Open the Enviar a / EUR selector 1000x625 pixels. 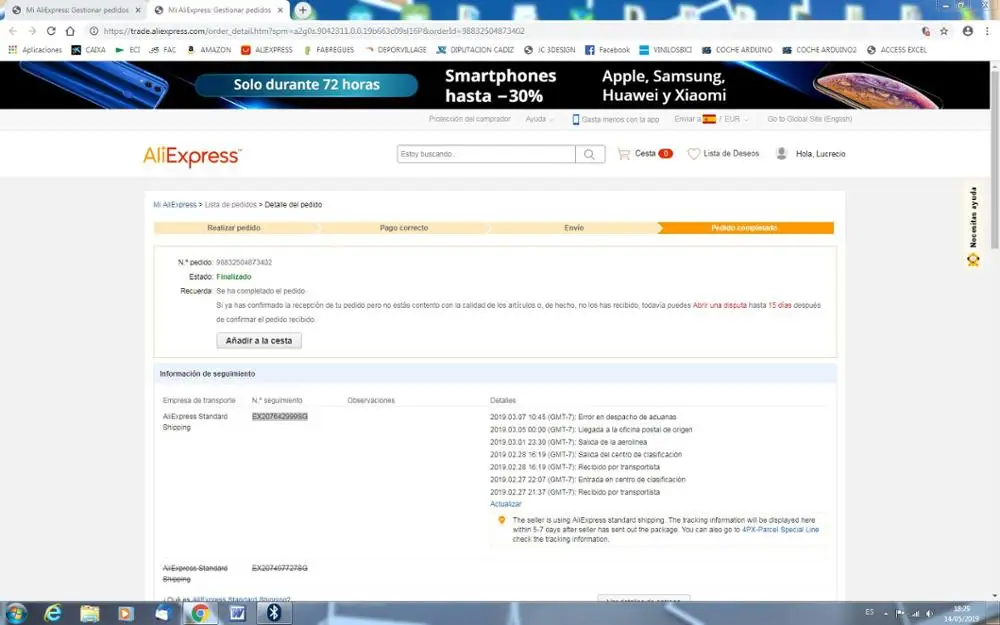pyautogui.click(x=711, y=119)
